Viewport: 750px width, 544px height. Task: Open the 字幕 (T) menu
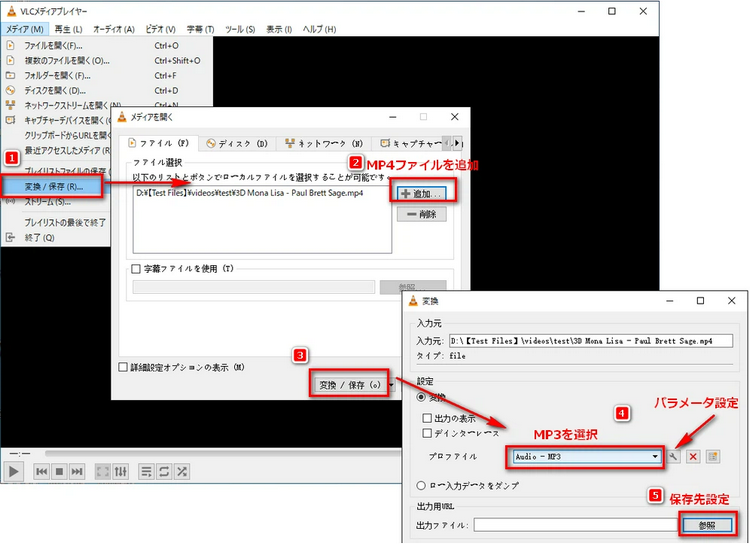tap(200, 29)
